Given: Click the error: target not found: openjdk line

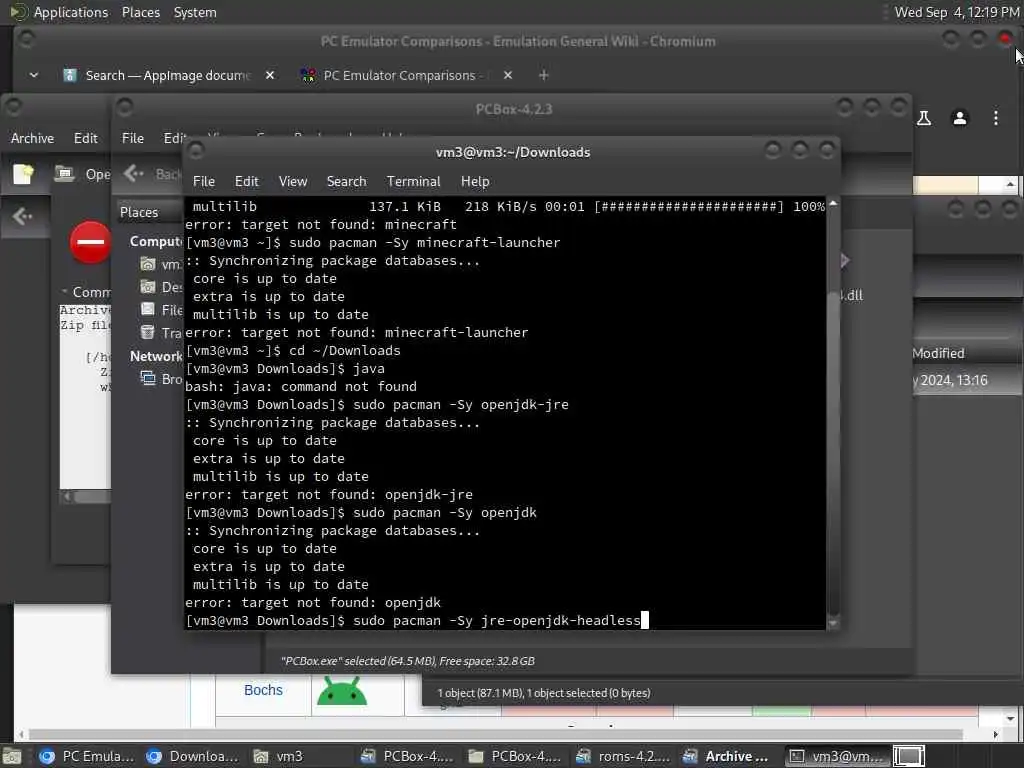Looking at the screenshot, I should point(313,603).
